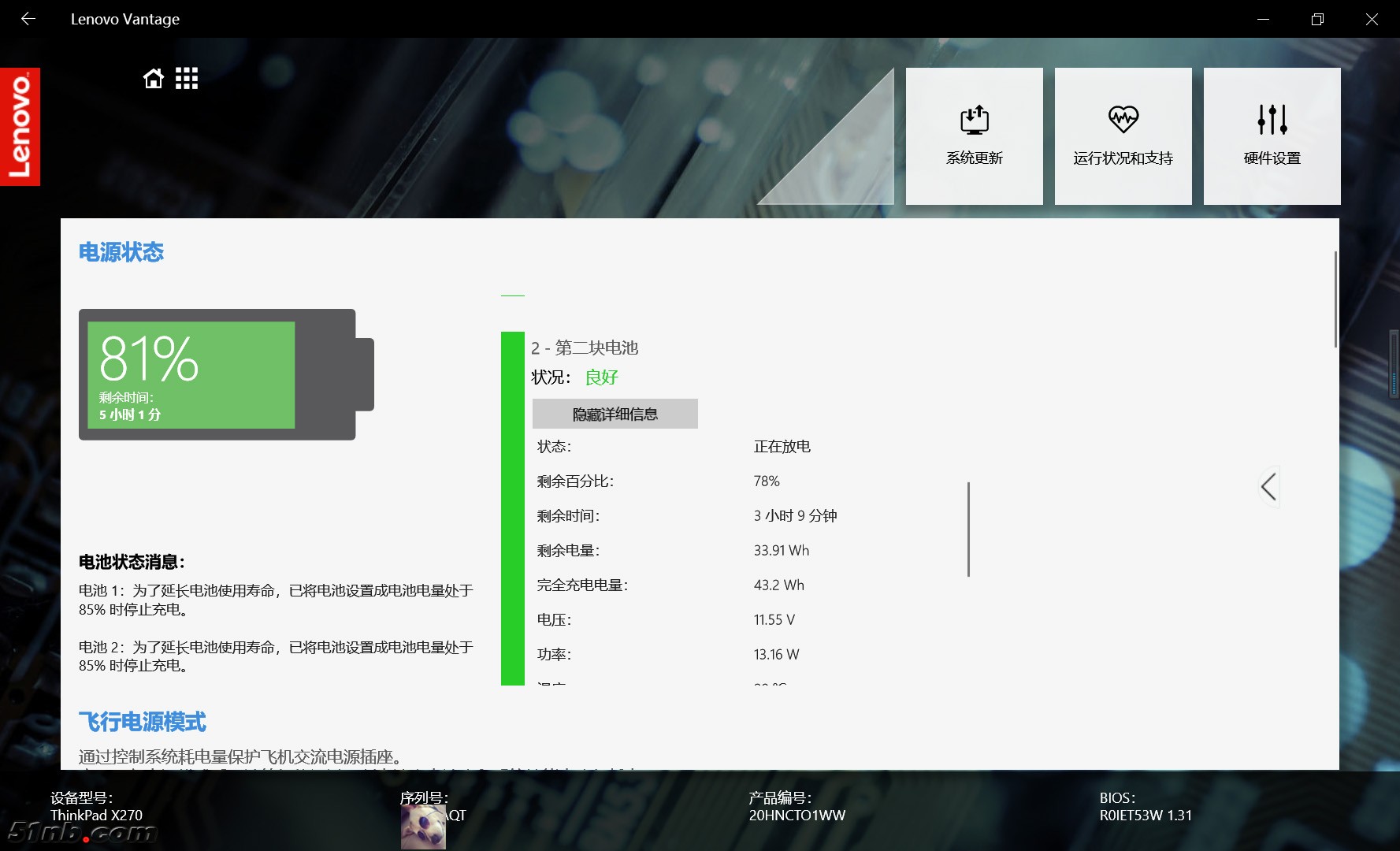Open the 系统更新 tile
The image size is (1400, 851).
pos(974,136)
